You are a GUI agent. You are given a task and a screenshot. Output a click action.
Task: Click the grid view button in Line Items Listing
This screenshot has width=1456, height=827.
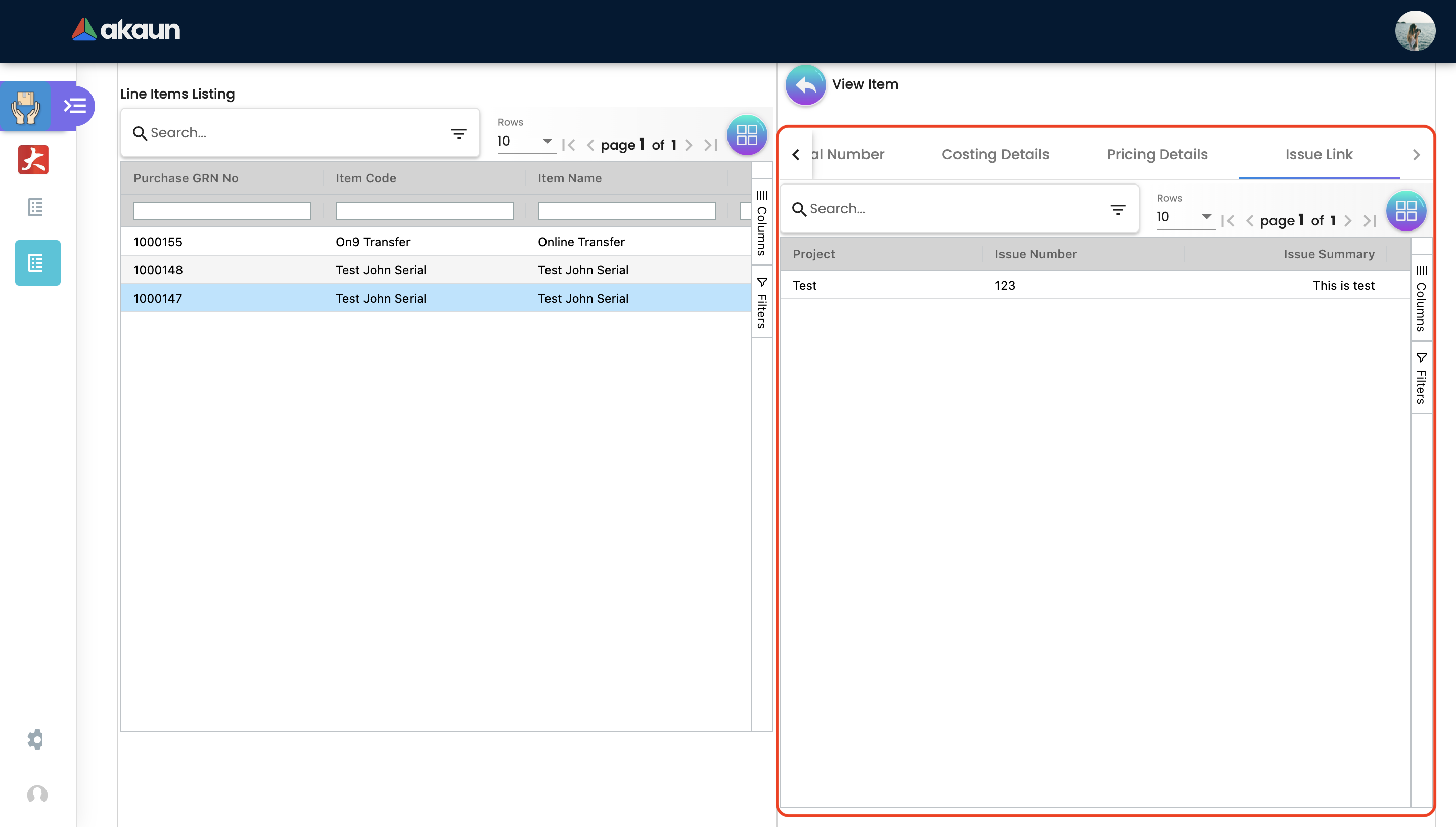coord(747,135)
